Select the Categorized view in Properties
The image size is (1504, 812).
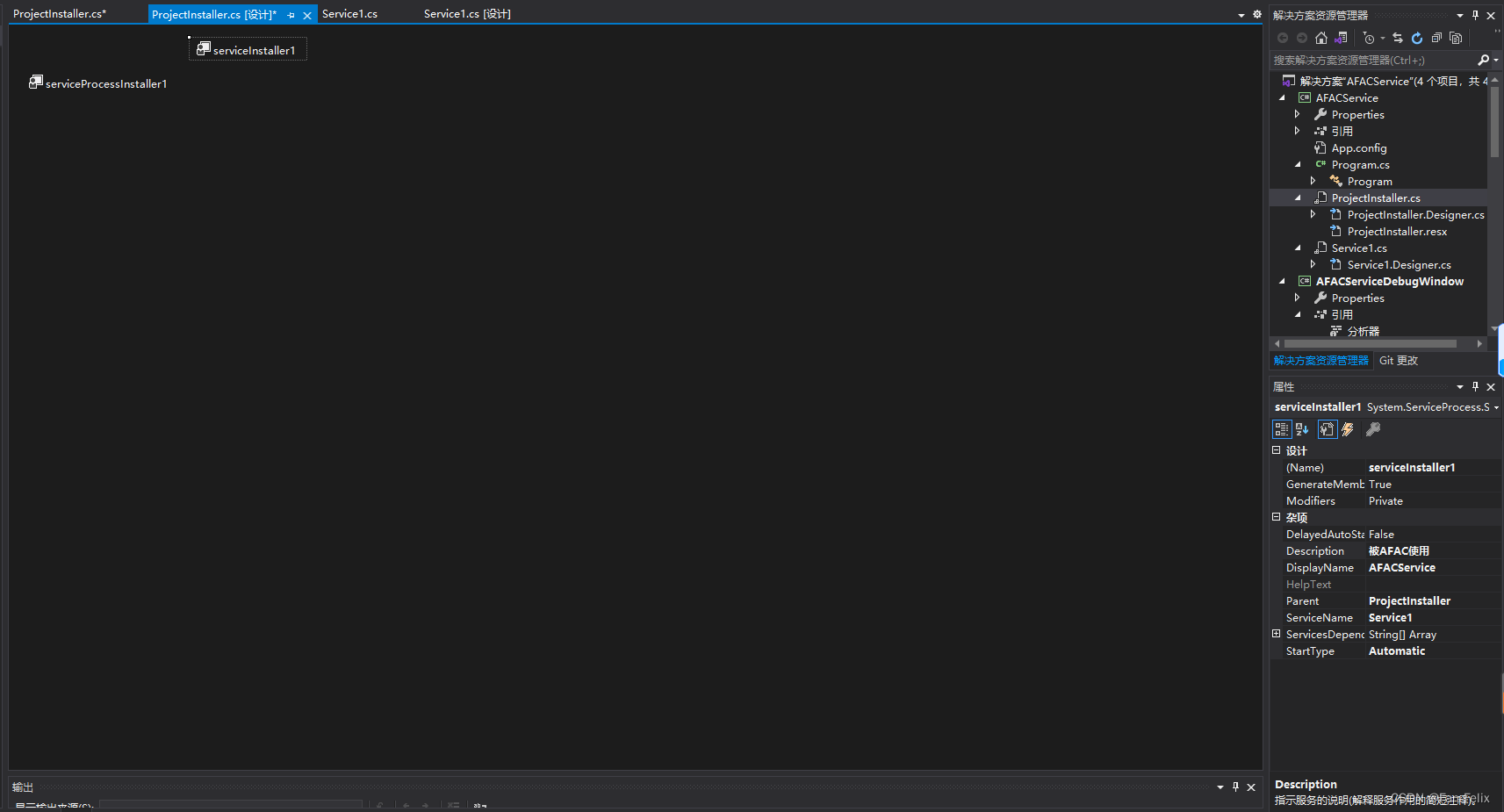(x=1282, y=429)
